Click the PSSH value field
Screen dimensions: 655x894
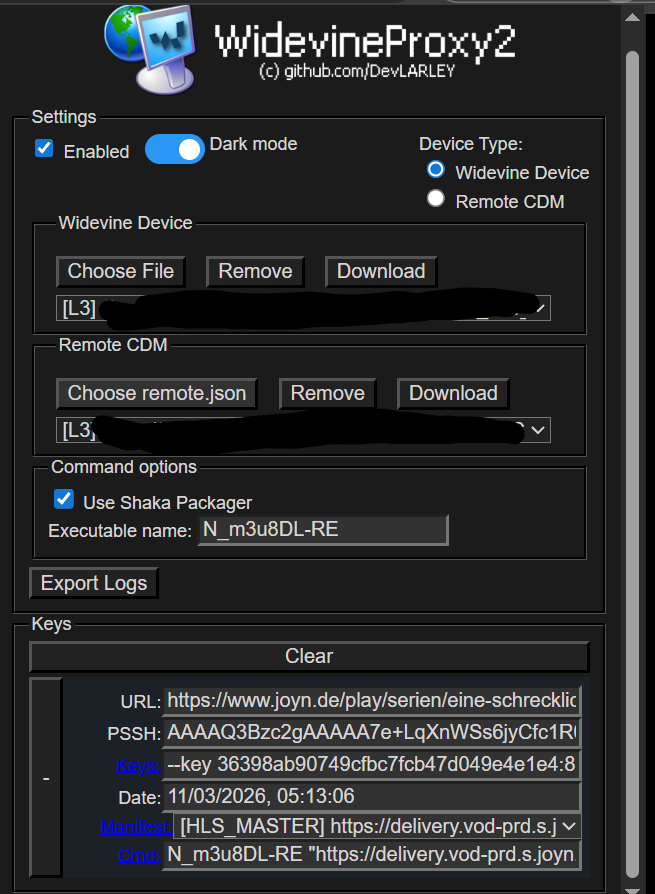(372, 733)
